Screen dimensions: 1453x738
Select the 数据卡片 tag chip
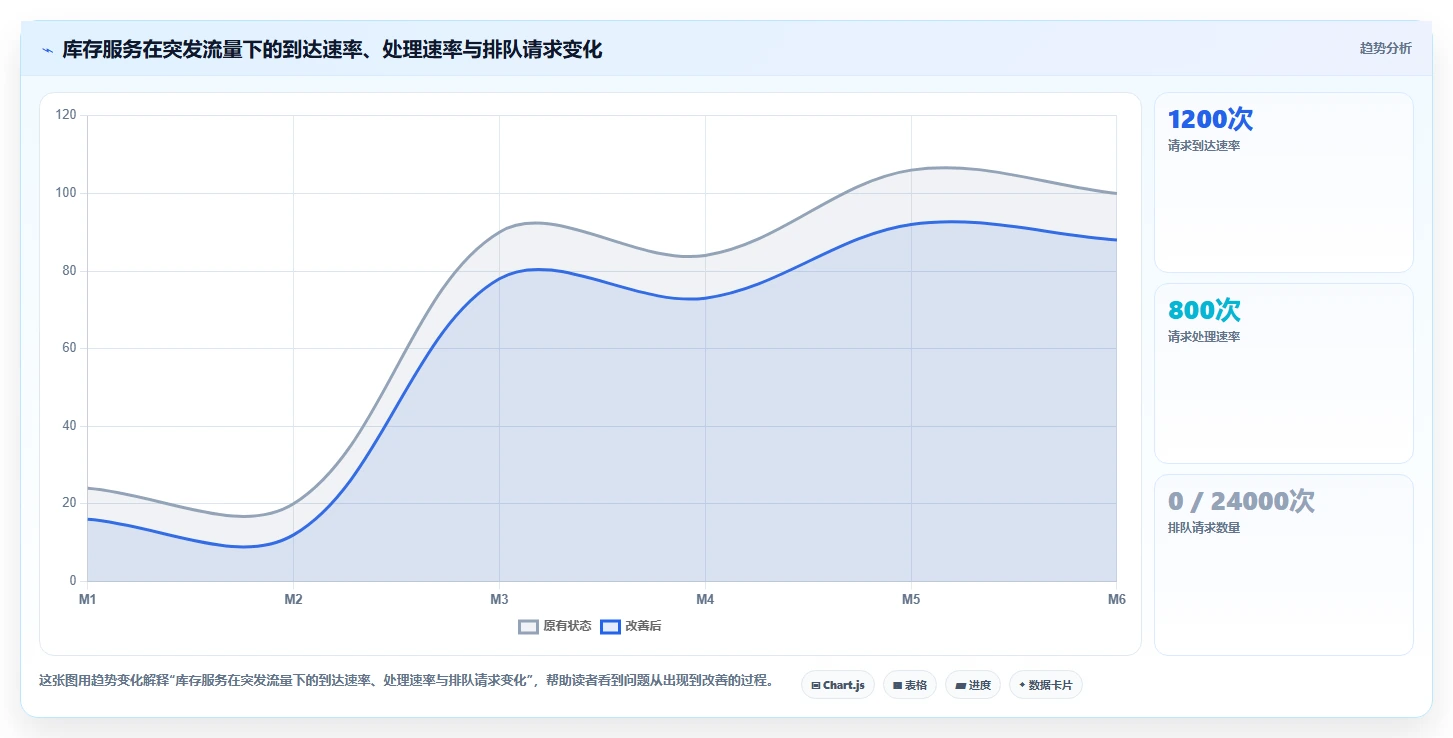click(x=1045, y=685)
